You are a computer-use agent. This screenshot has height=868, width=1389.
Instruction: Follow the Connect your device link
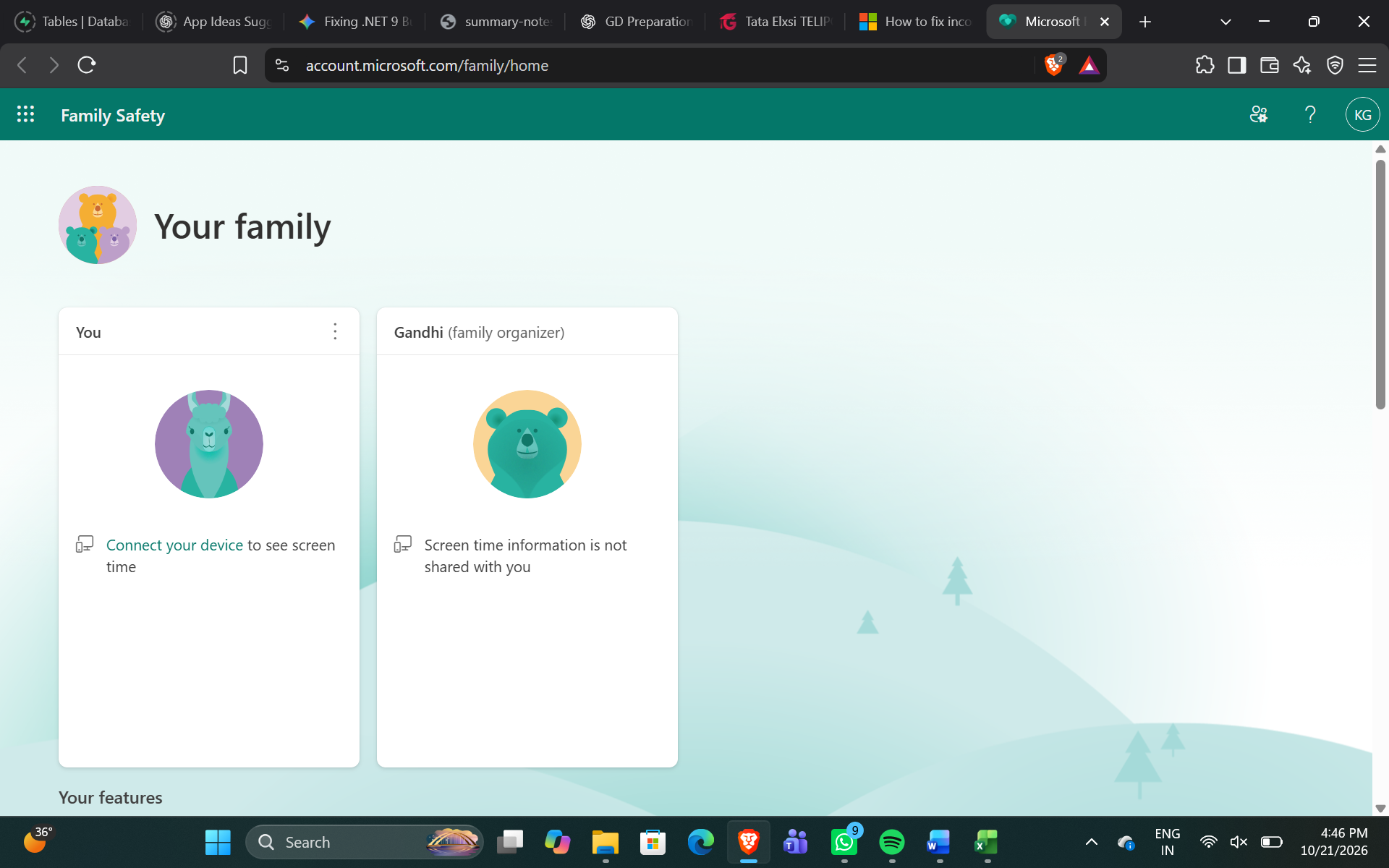click(x=174, y=545)
